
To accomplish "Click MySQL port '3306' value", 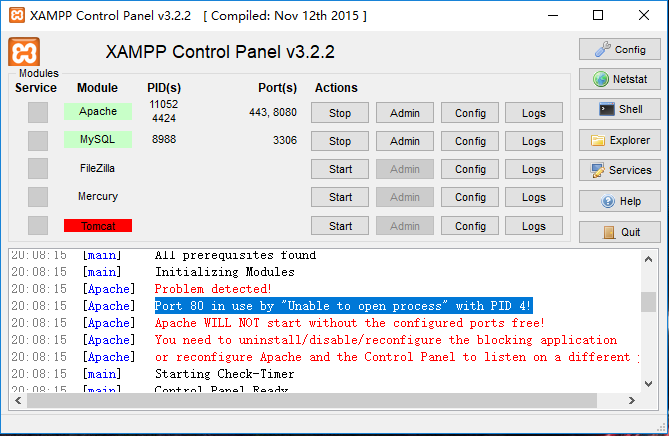I will click(x=285, y=140).
